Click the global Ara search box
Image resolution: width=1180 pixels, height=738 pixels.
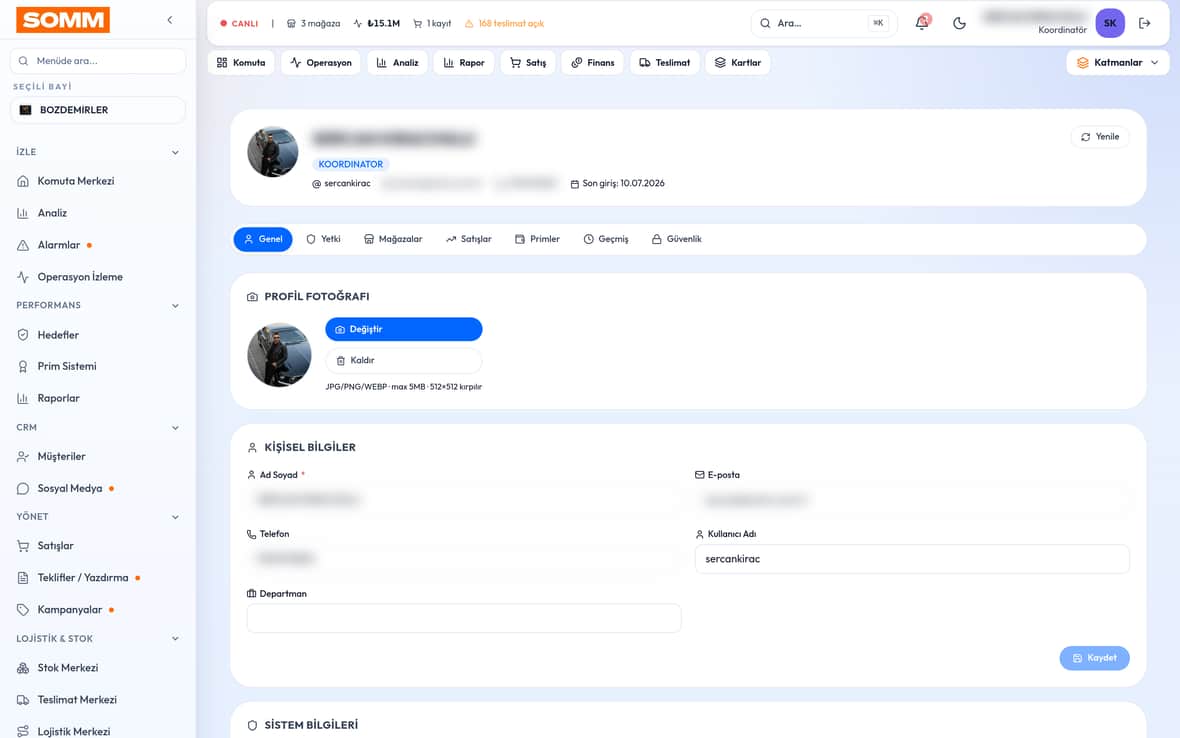(x=824, y=23)
